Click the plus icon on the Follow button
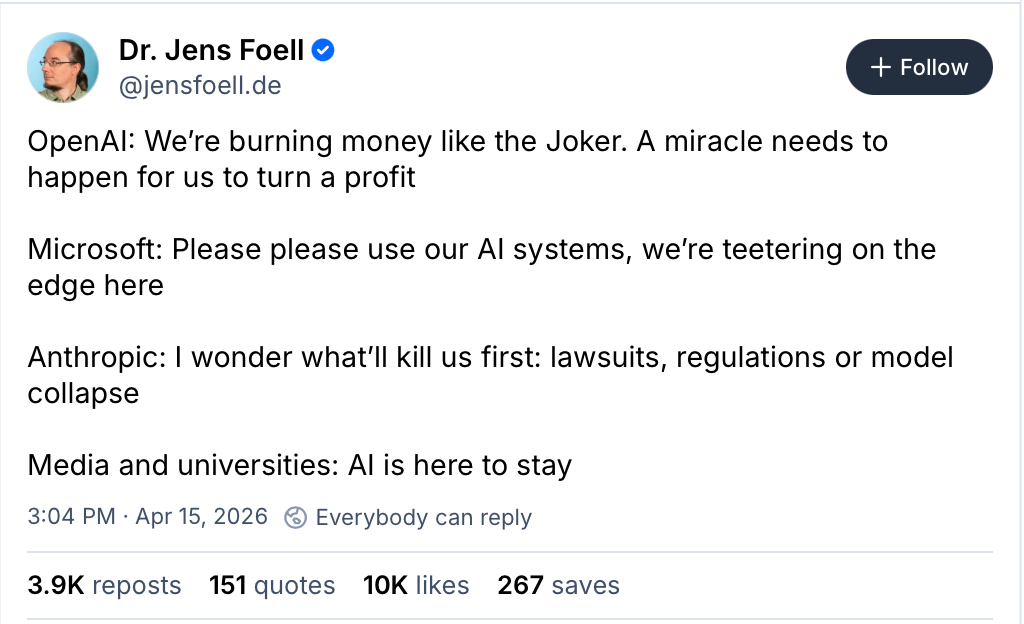Viewport: 1024px width, 624px height. tap(880, 68)
